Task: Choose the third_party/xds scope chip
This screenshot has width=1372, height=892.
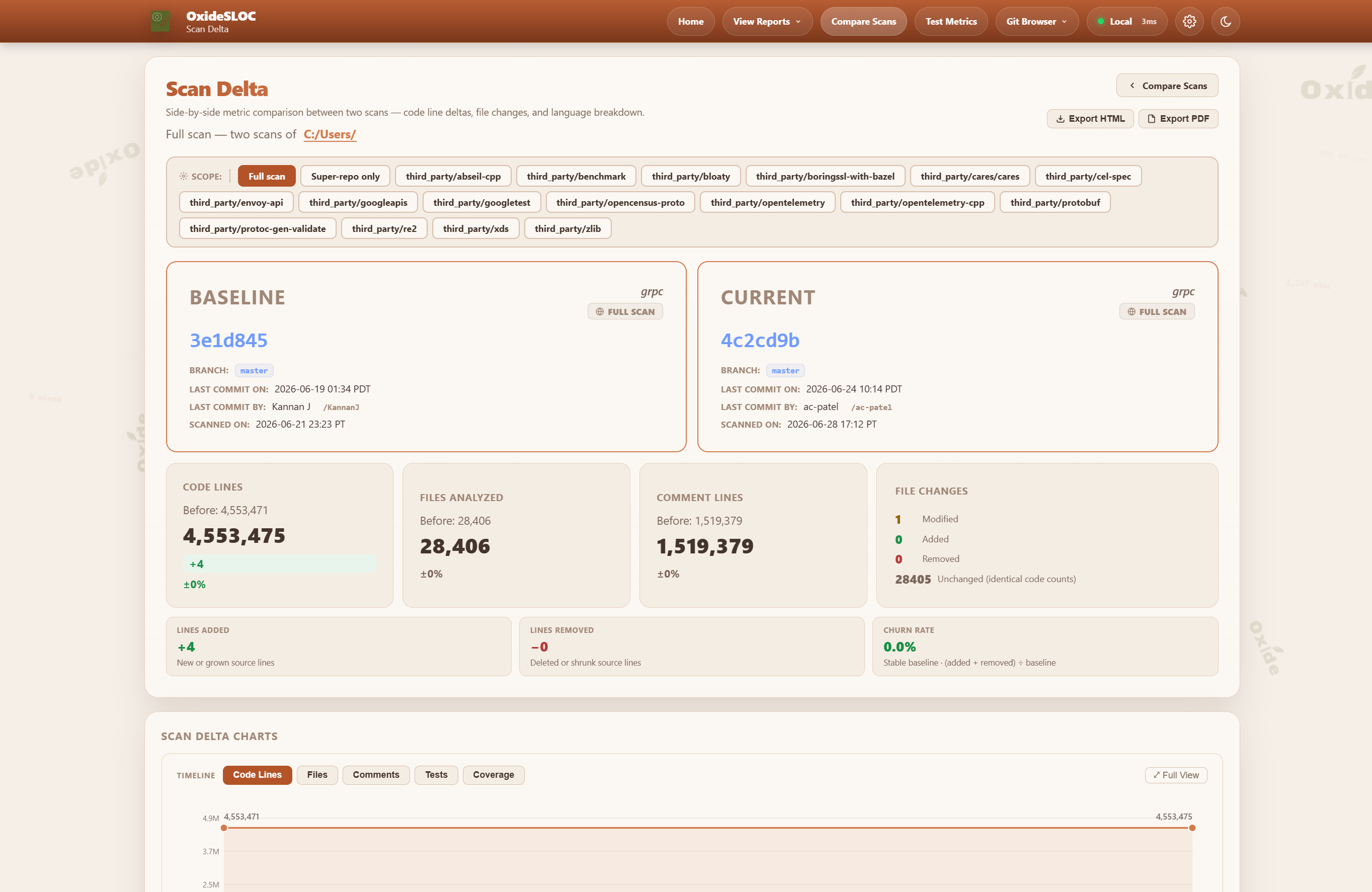Action: pos(475,228)
